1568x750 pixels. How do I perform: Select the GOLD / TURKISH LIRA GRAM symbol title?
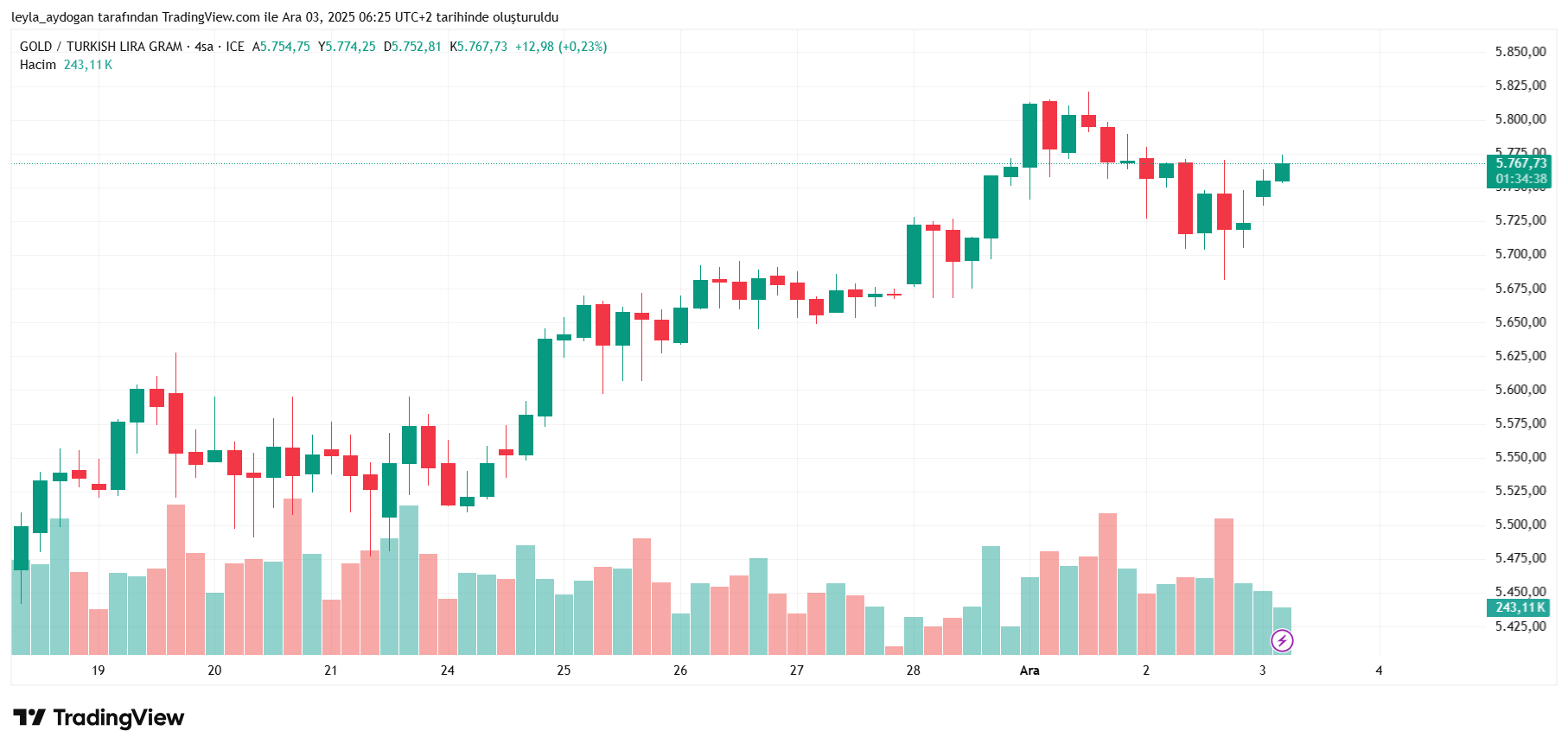[x=101, y=47]
